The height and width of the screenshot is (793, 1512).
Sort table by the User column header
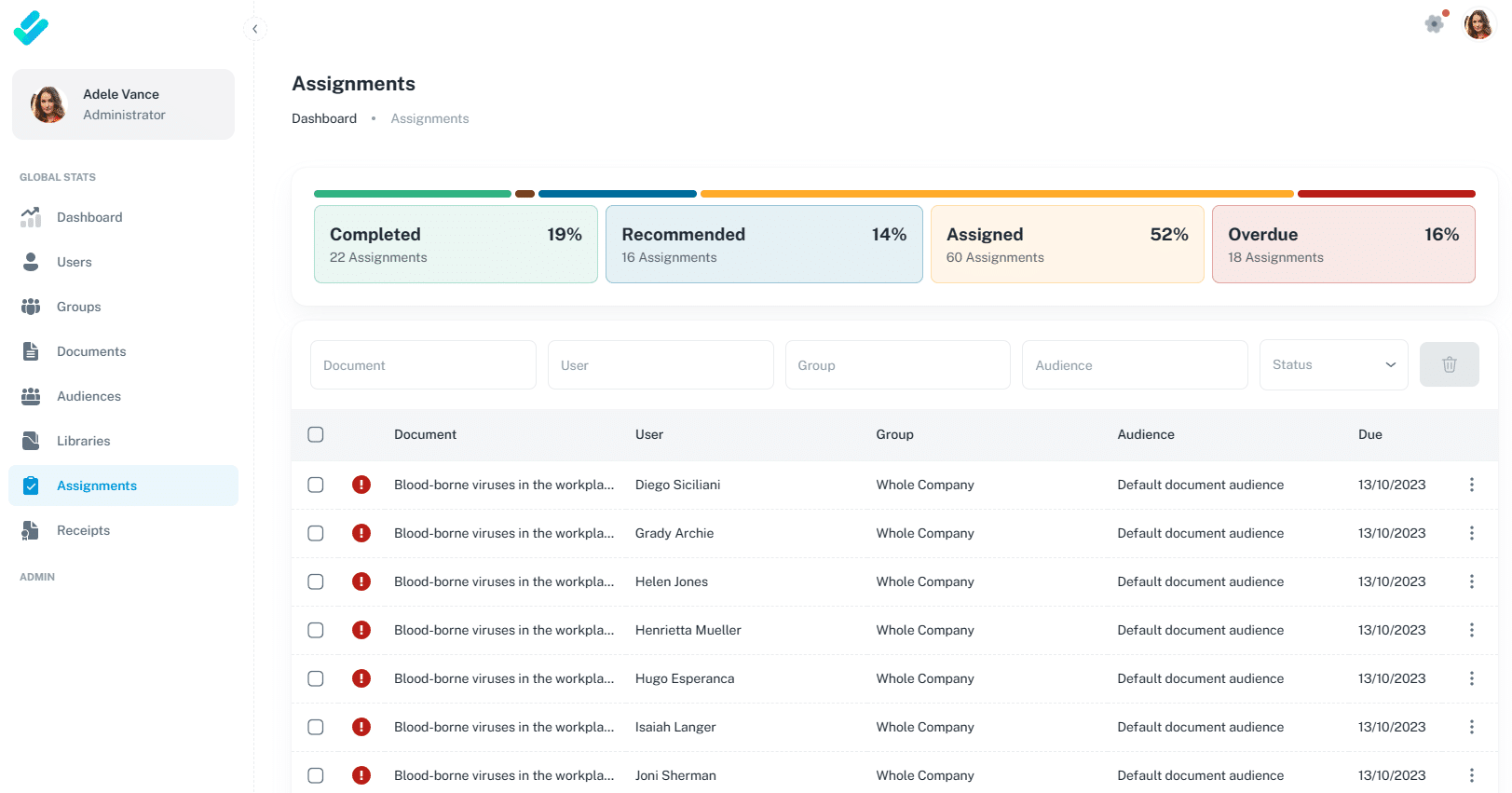click(x=649, y=434)
